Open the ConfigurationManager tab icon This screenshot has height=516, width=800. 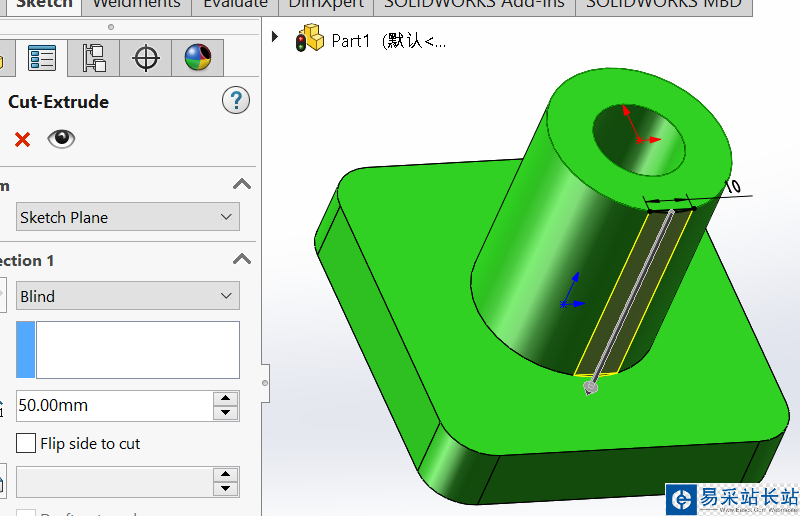coord(94,58)
